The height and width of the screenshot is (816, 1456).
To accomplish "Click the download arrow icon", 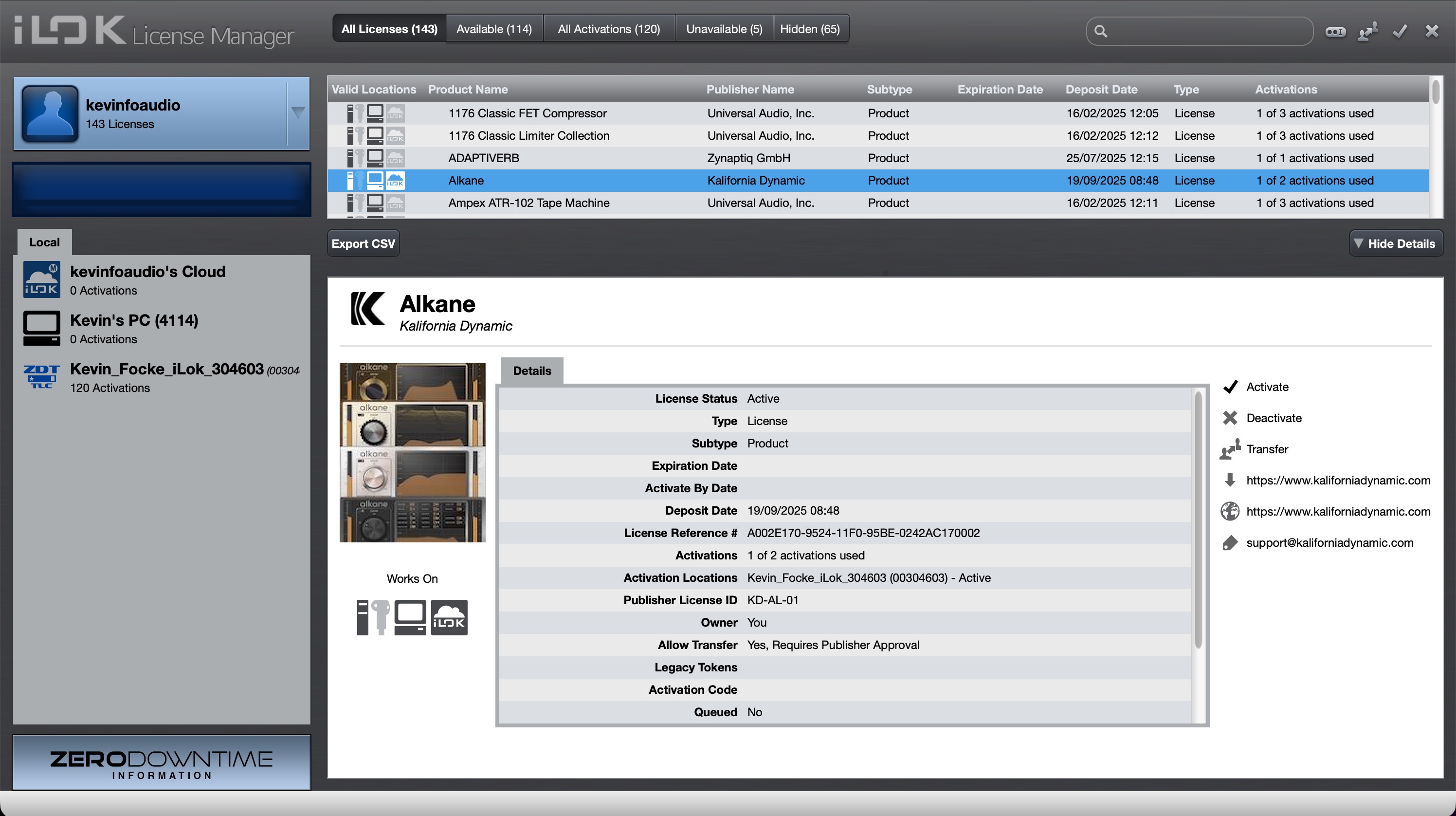I will 1230,480.
